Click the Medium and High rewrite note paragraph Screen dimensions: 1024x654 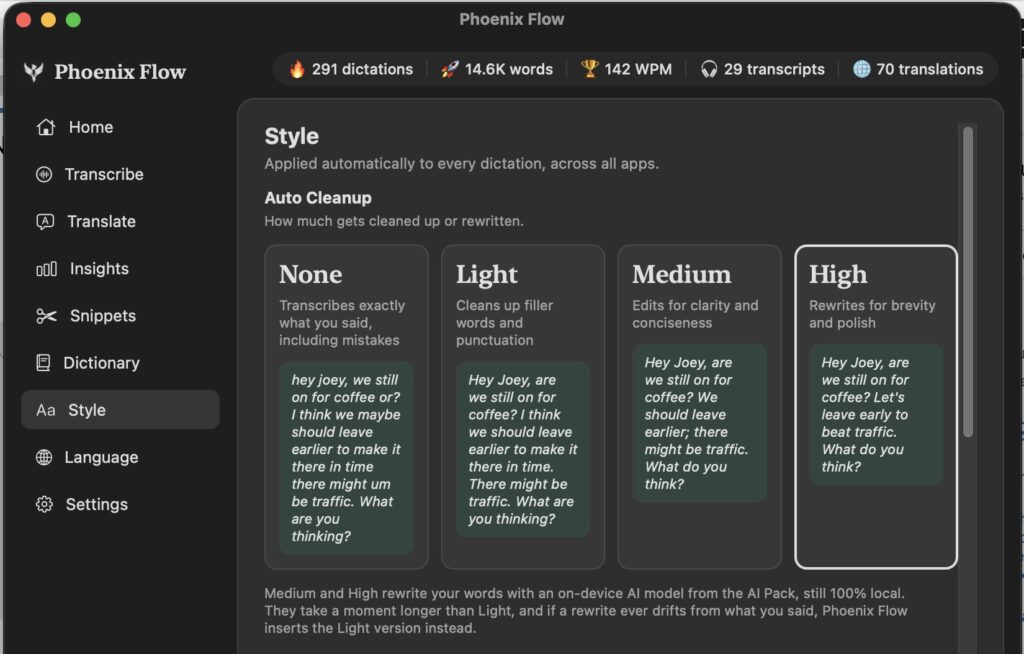pos(586,611)
